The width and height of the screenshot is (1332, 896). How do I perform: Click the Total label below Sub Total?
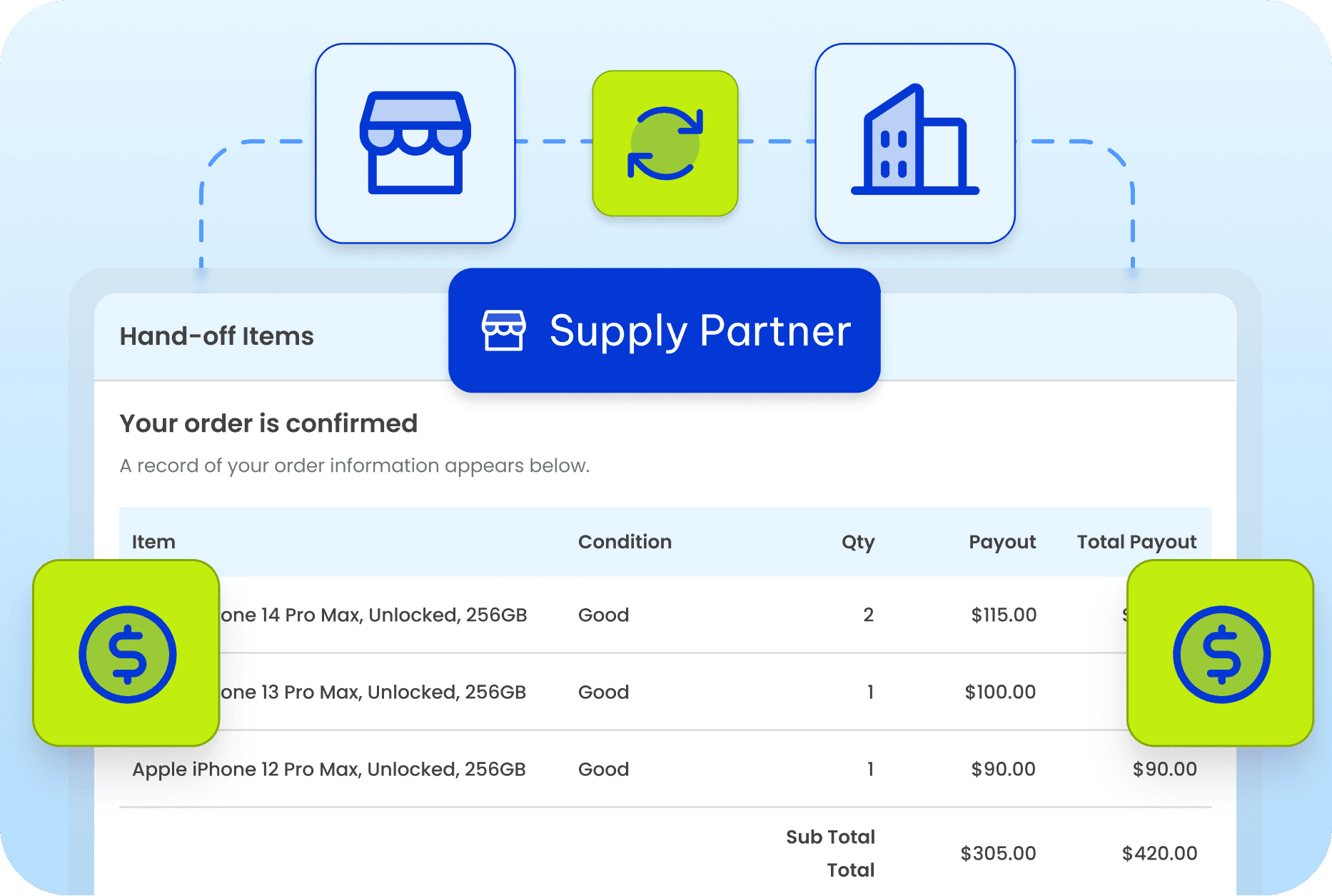(851, 870)
